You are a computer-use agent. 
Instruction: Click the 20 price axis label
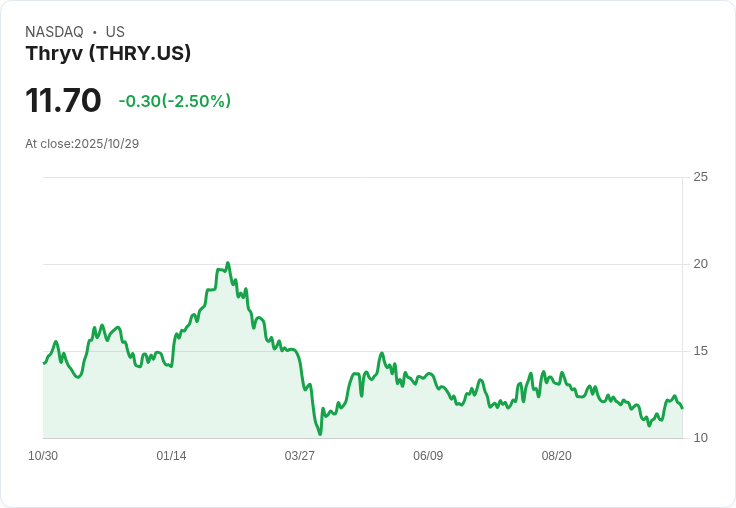(x=700, y=264)
